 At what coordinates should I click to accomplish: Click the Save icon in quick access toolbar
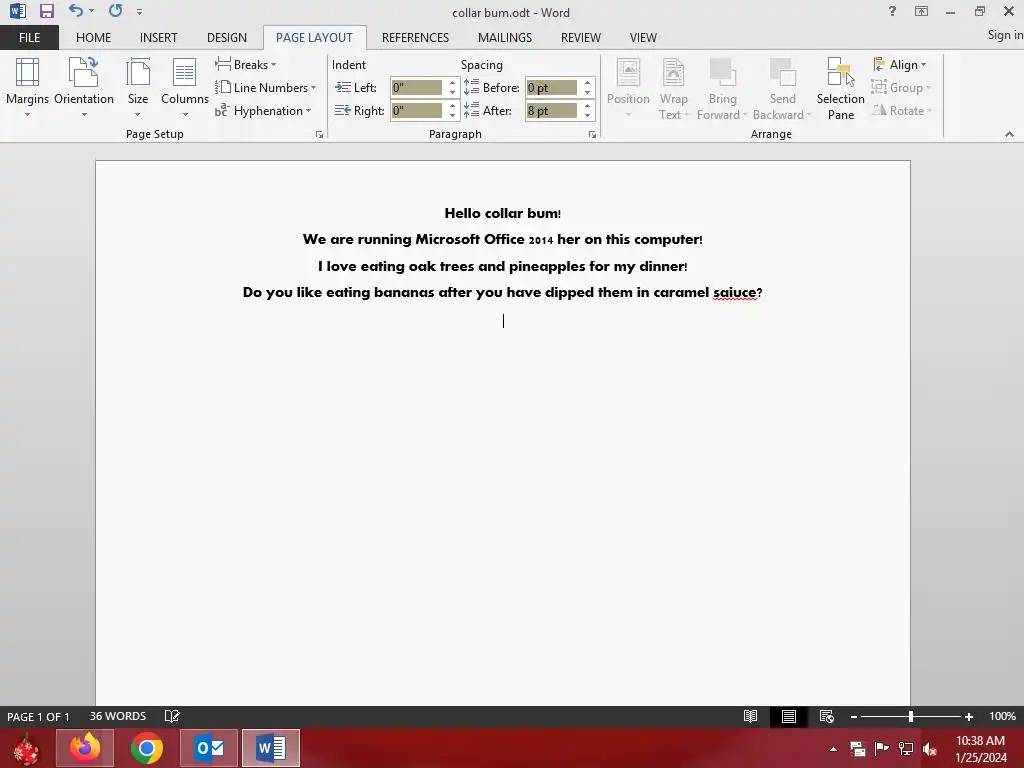tap(46, 11)
